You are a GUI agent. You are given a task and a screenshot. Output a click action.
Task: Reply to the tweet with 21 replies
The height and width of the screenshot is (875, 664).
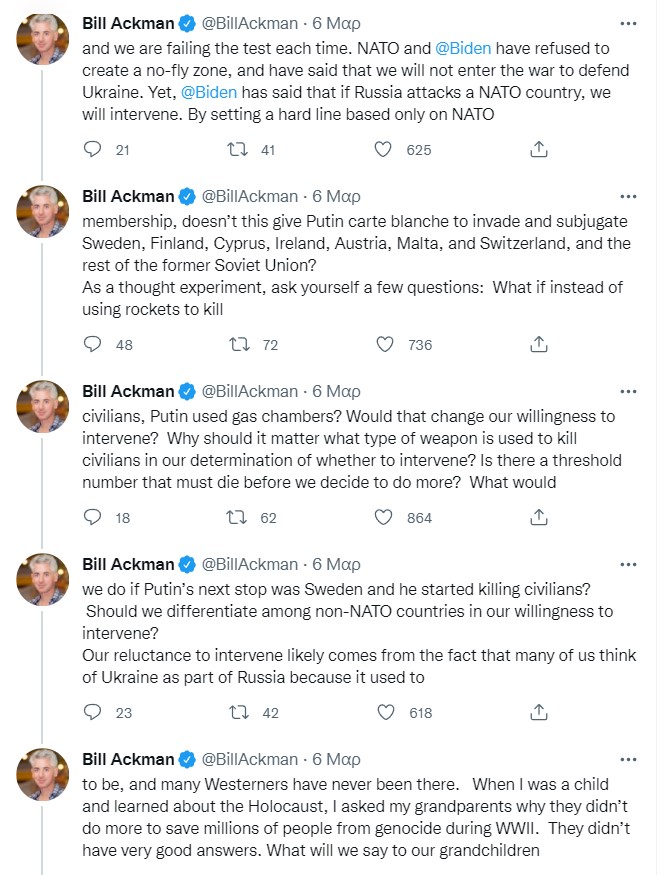pos(93,149)
